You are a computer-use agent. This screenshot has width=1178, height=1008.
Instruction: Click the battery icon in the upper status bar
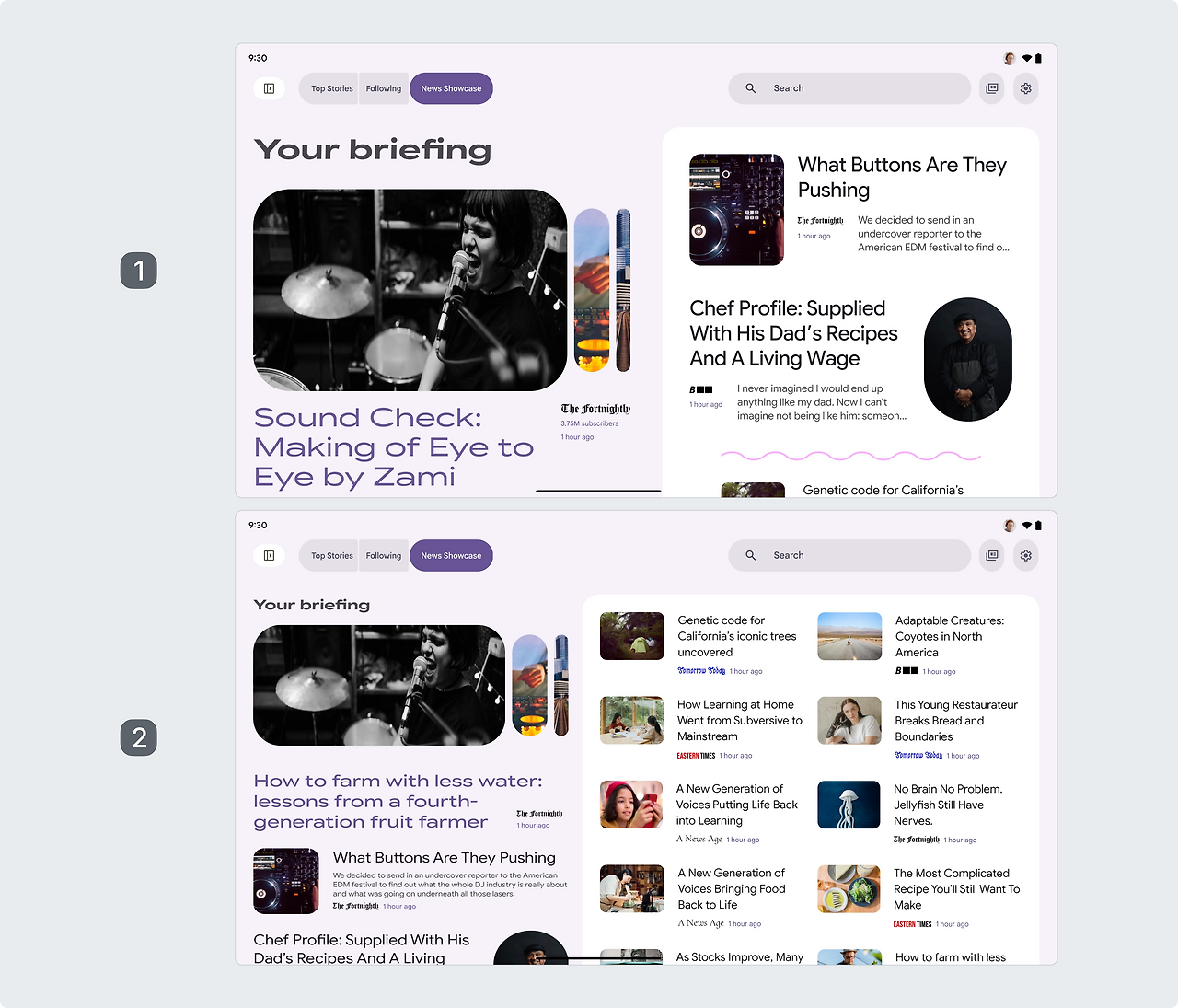1038,58
